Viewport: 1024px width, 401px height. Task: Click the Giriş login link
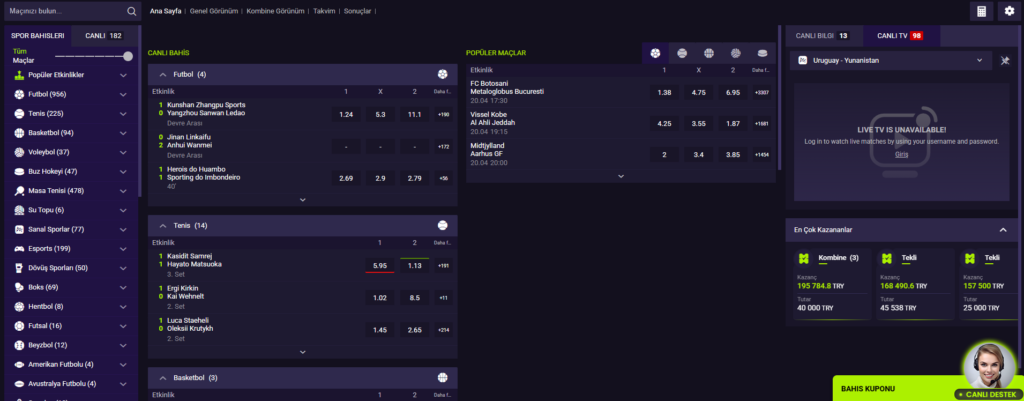tap(901, 154)
